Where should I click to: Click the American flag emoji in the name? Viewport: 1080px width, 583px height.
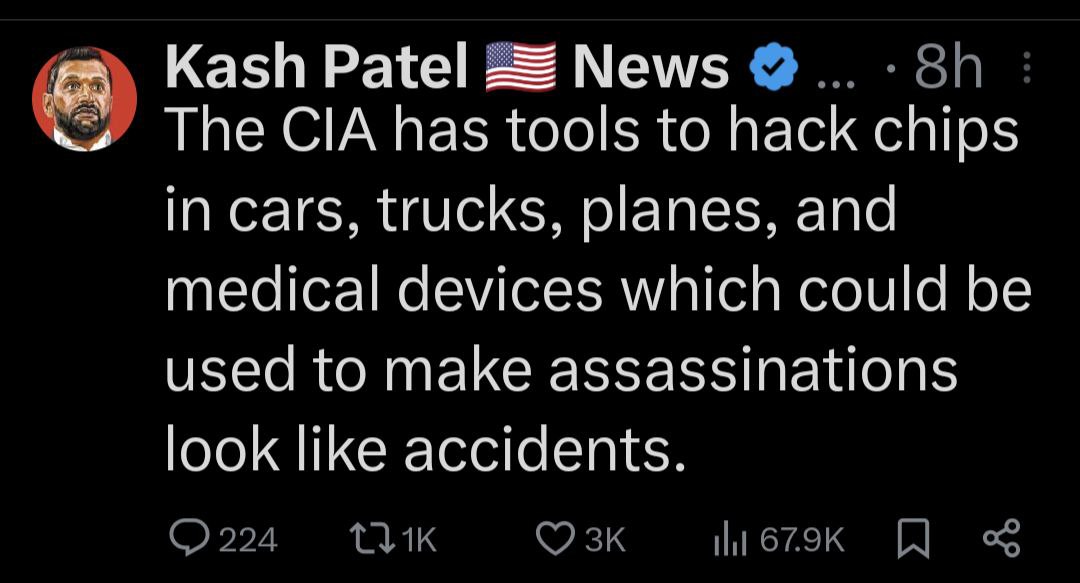tap(520, 70)
